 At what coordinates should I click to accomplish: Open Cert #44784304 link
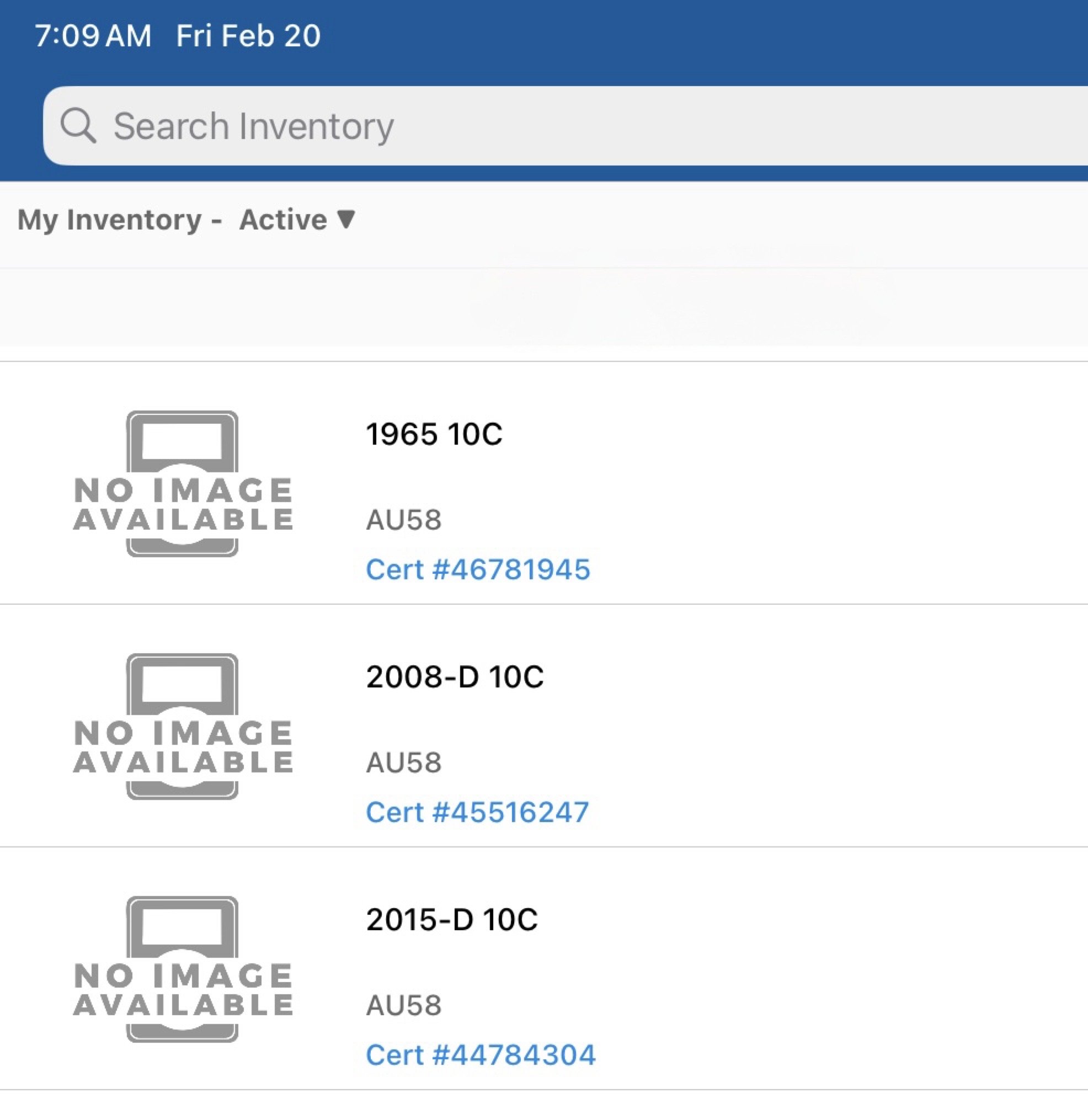[480, 1055]
